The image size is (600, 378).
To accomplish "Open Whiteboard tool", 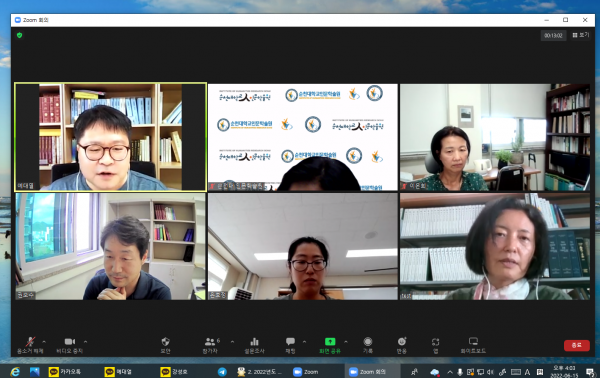I will 473,345.
